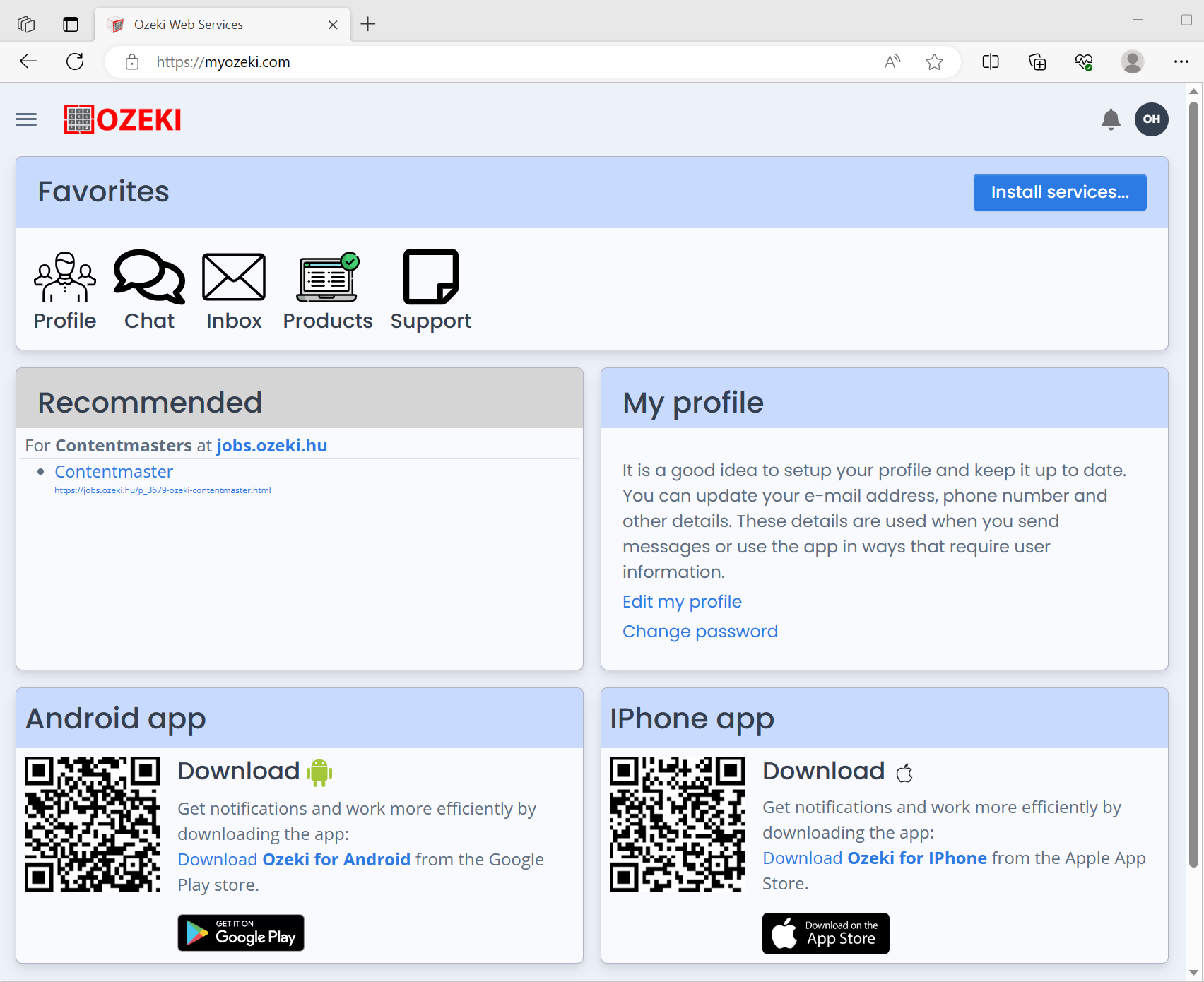1204x982 pixels.
Task: Open the notifications bell
Action: [x=1111, y=119]
